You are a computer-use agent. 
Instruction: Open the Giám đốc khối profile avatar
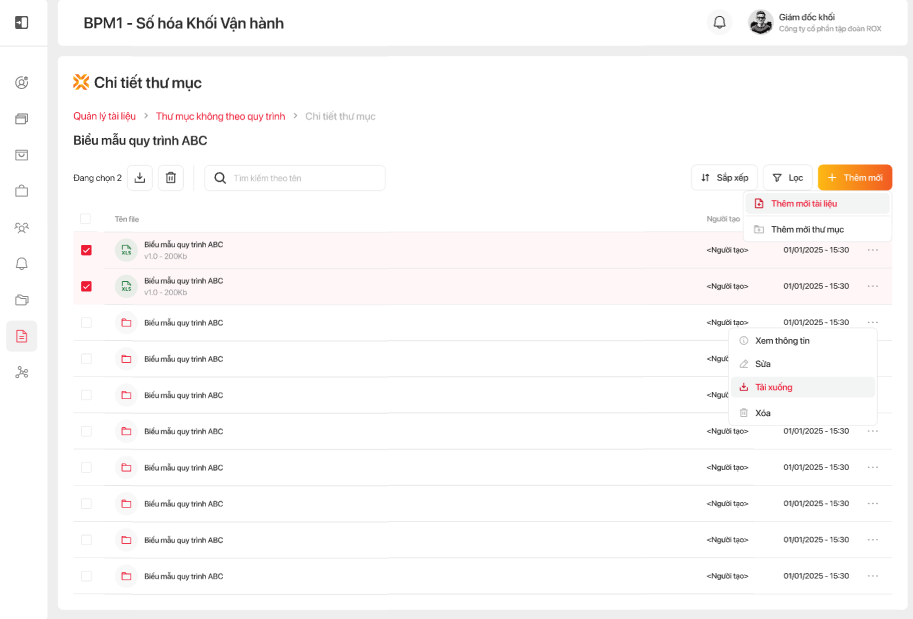coord(760,22)
